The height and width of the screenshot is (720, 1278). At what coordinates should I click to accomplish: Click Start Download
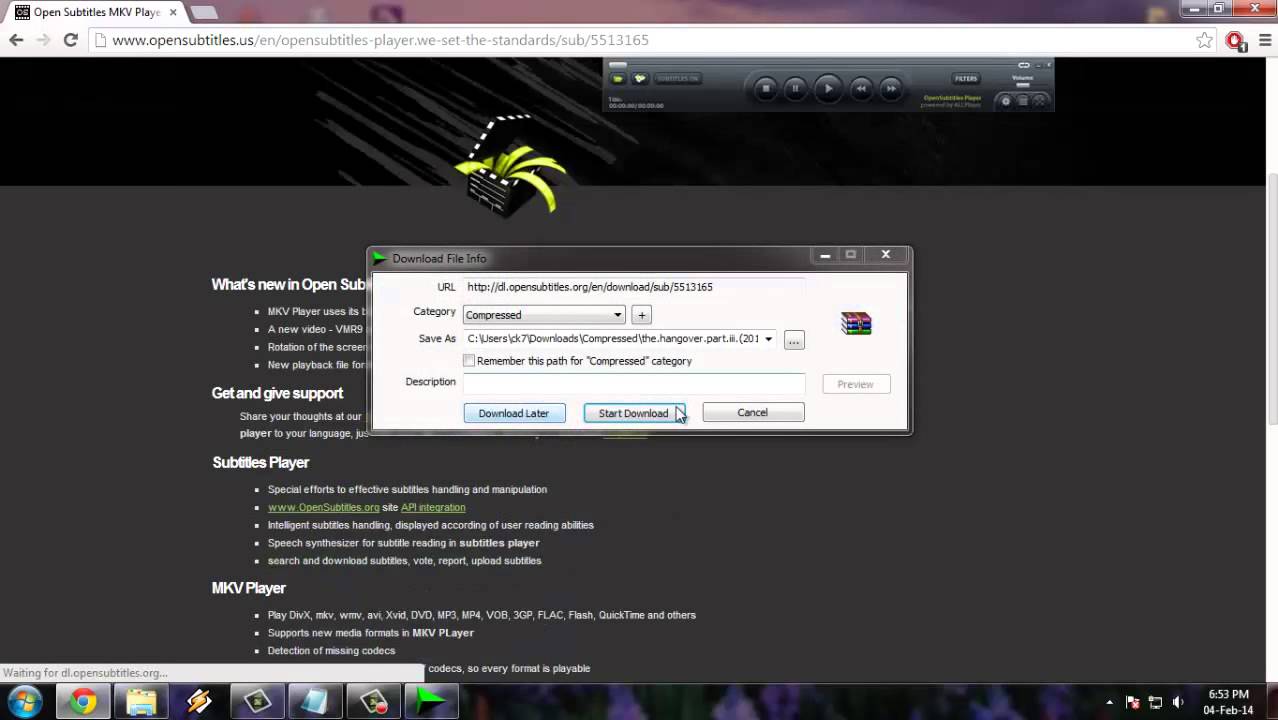pyautogui.click(x=634, y=413)
